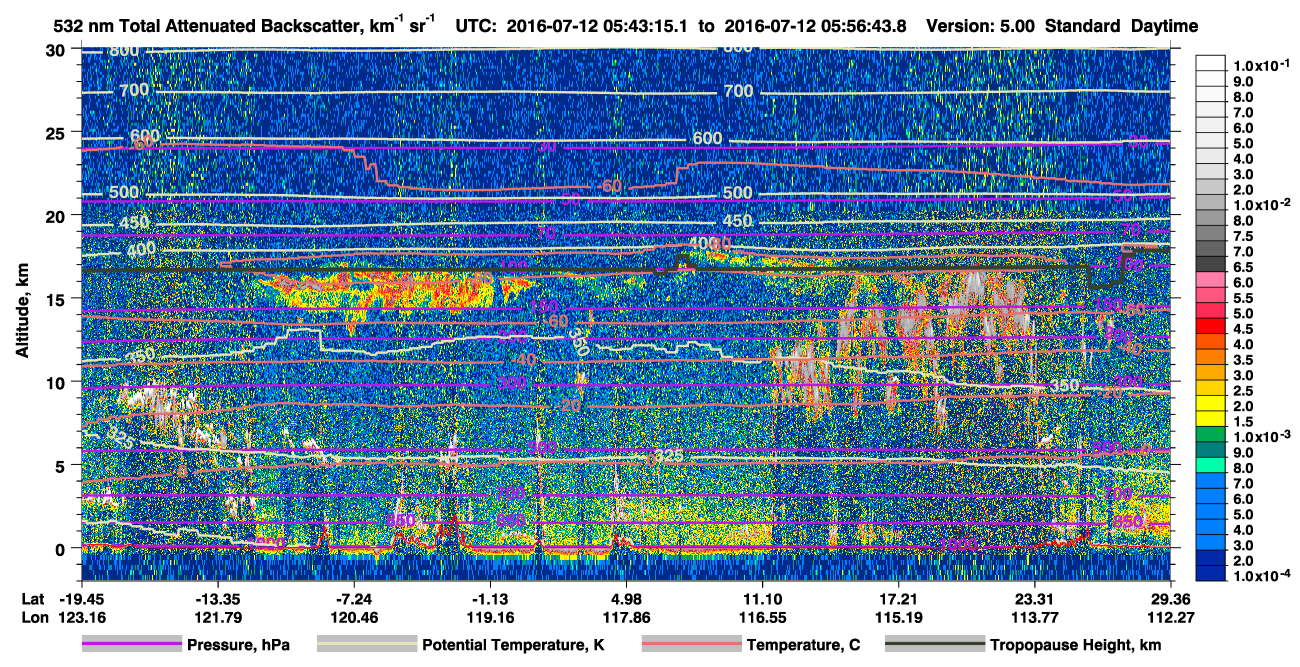Click the longitude value '121.79'
The width and height of the screenshot is (1300, 667).
[217, 617]
